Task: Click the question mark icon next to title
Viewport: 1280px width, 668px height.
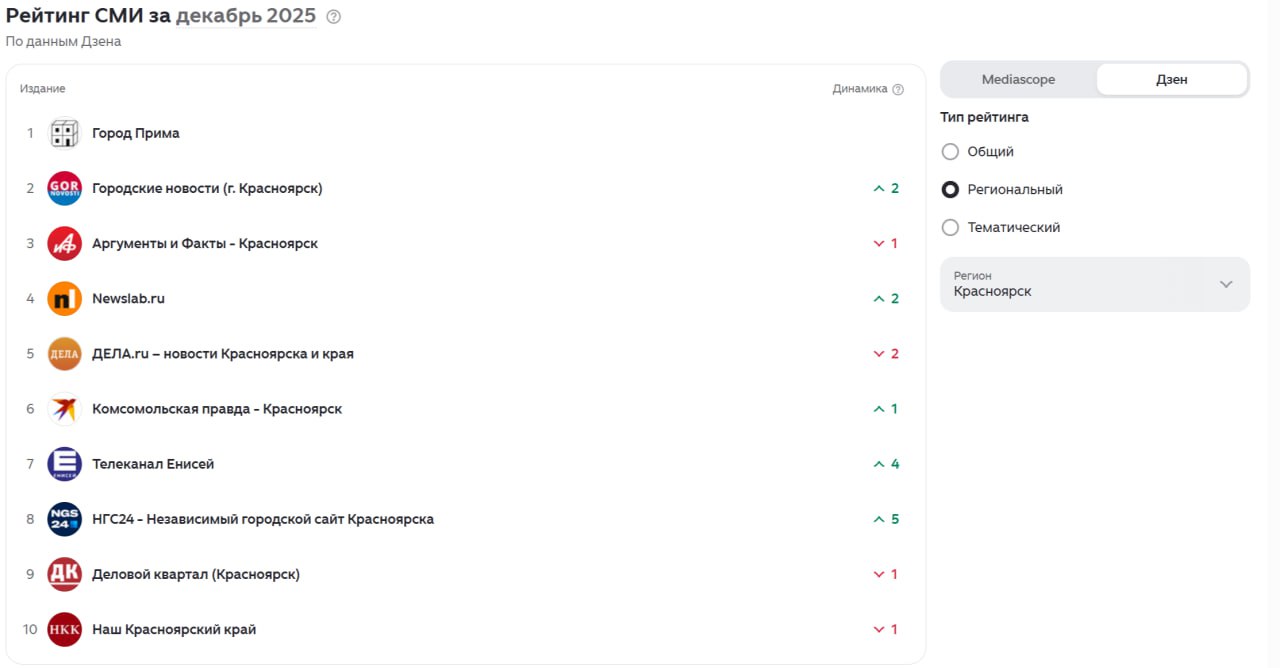Action: tap(334, 17)
